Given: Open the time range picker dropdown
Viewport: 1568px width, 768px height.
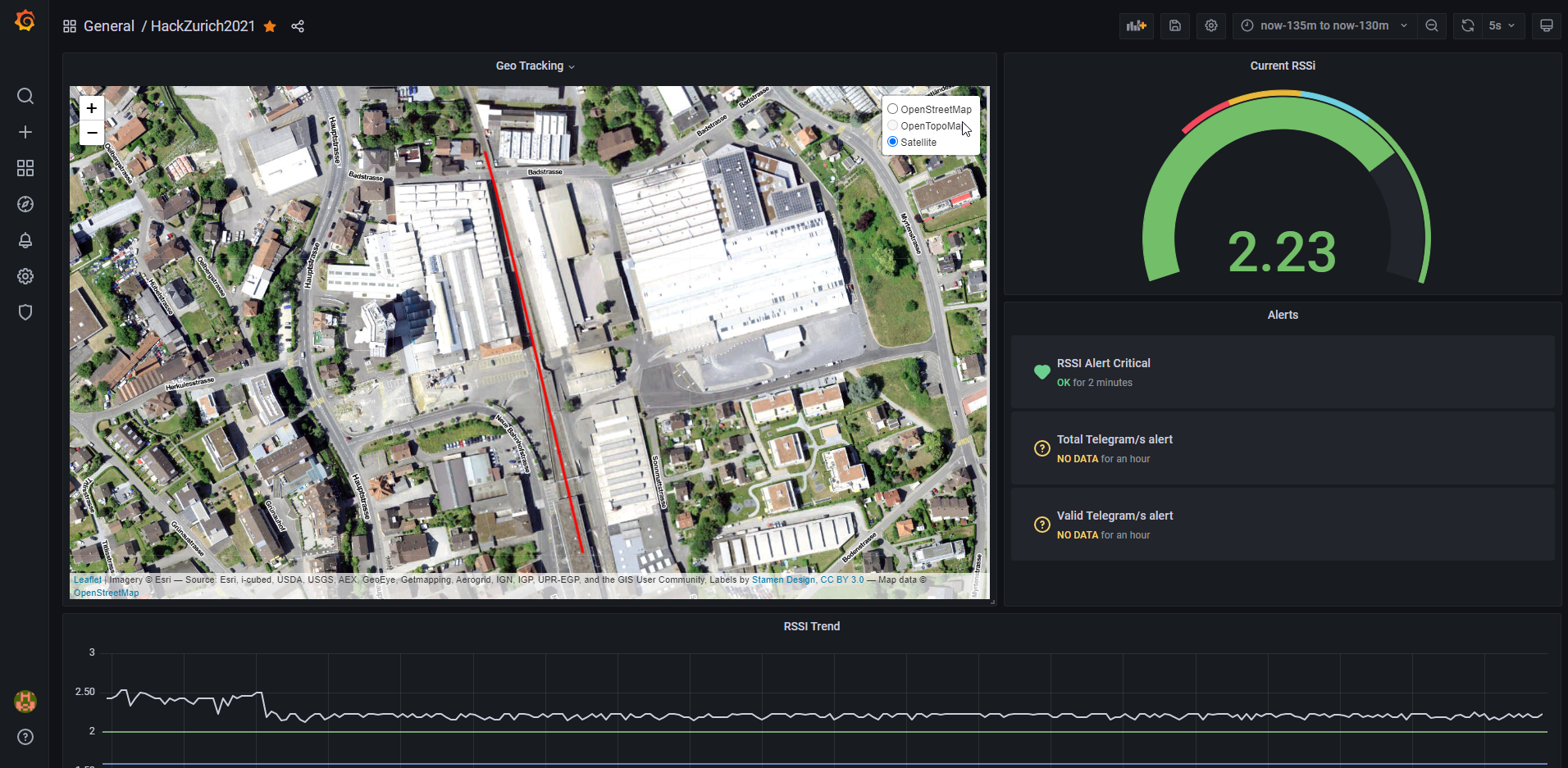Looking at the screenshot, I should (x=1324, y=25).
